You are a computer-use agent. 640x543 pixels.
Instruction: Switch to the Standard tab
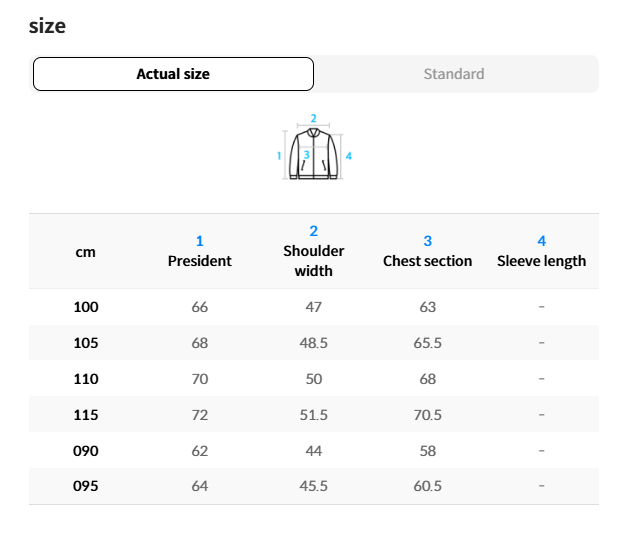click(454, 74)
